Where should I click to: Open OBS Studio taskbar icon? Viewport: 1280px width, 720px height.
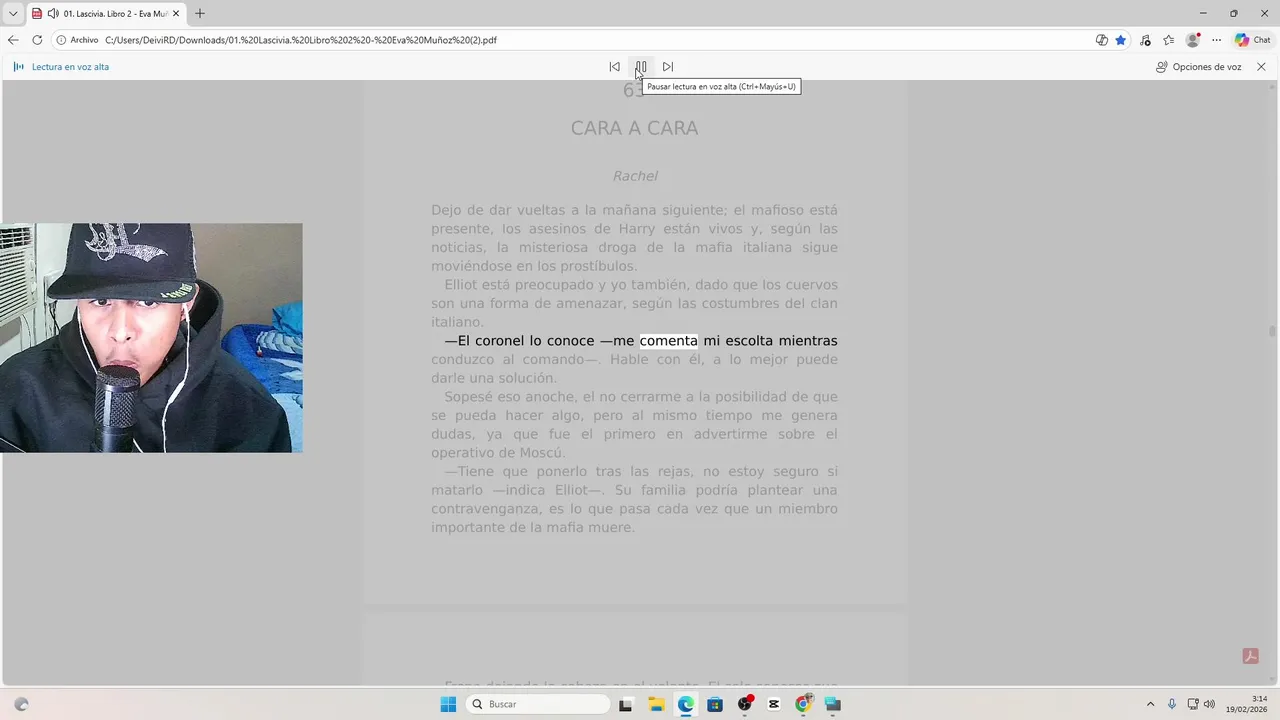tap(744, 704)
